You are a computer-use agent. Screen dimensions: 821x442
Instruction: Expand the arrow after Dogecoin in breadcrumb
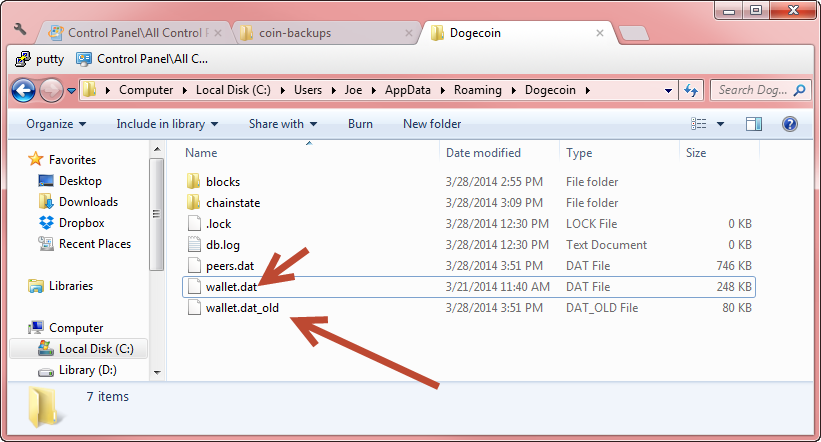pos(587,91)
